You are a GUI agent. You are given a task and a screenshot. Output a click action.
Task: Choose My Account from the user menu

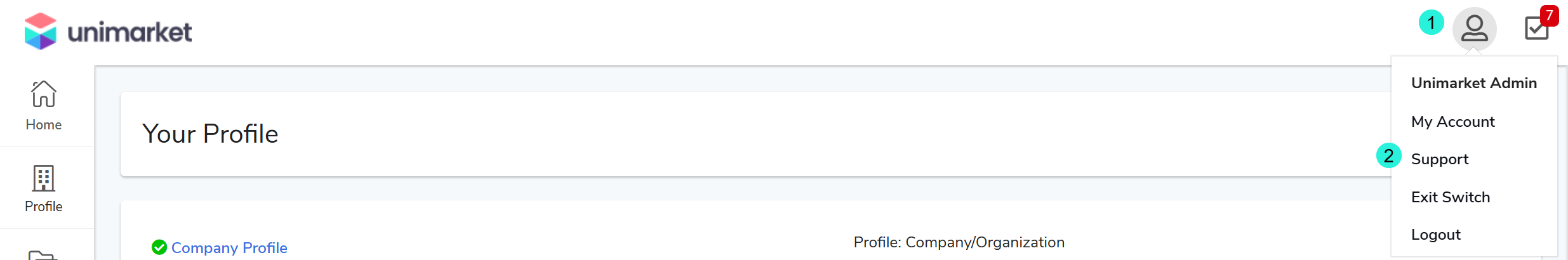pos(1452,122)
